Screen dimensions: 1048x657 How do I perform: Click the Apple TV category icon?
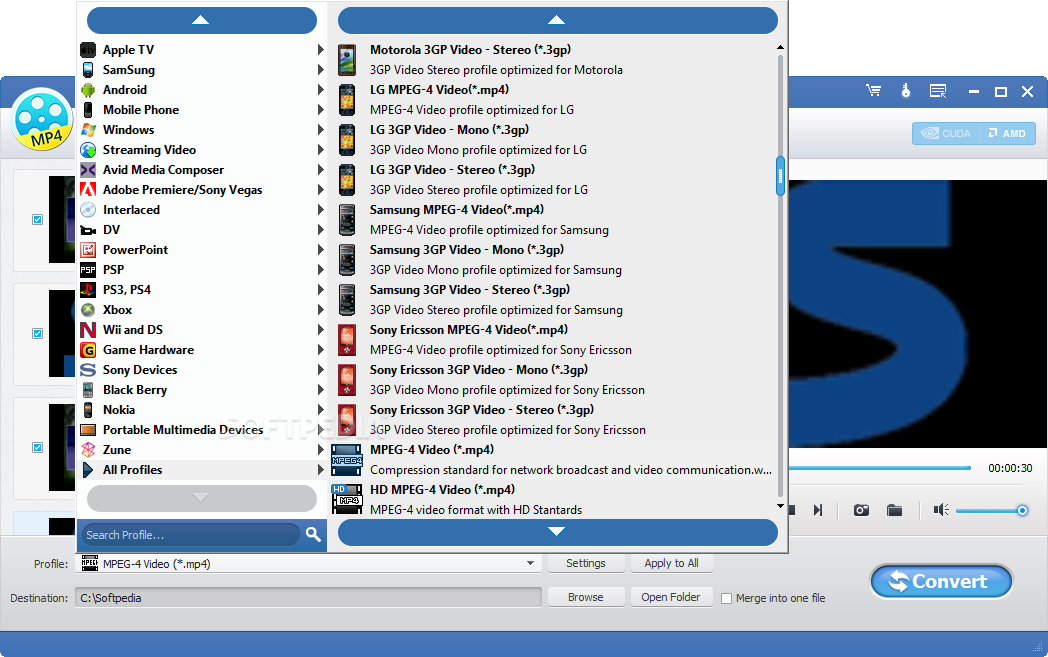[88, 50]
